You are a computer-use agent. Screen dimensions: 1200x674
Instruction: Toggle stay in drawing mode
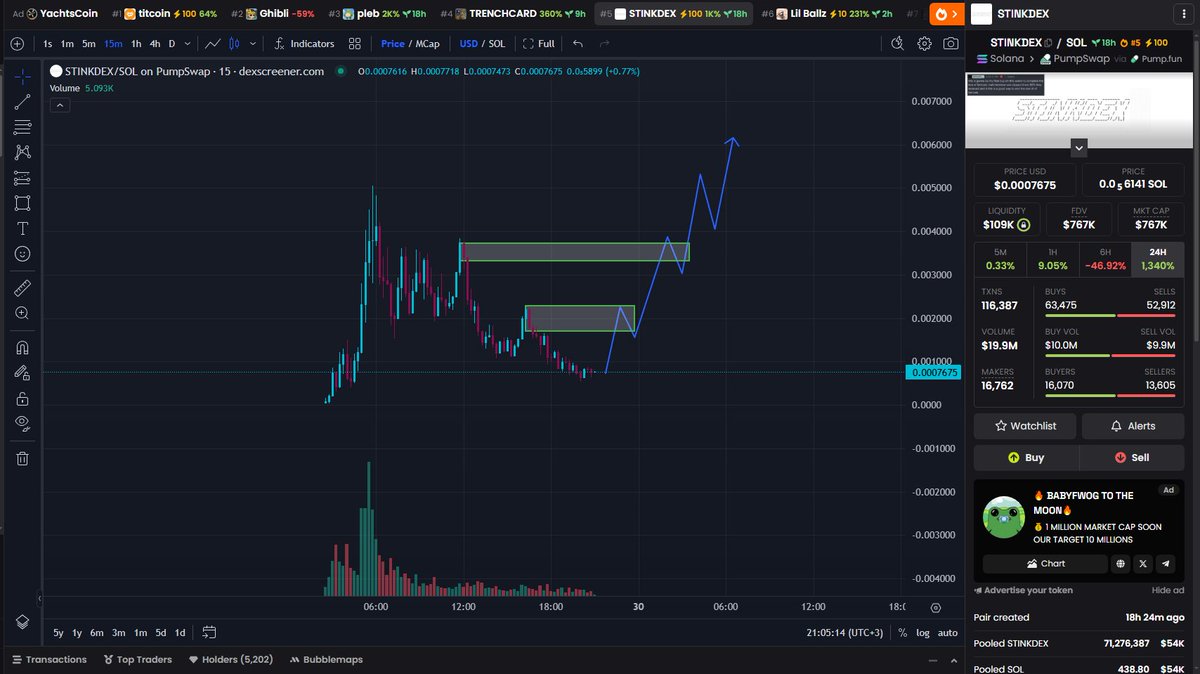click(22, 372)
